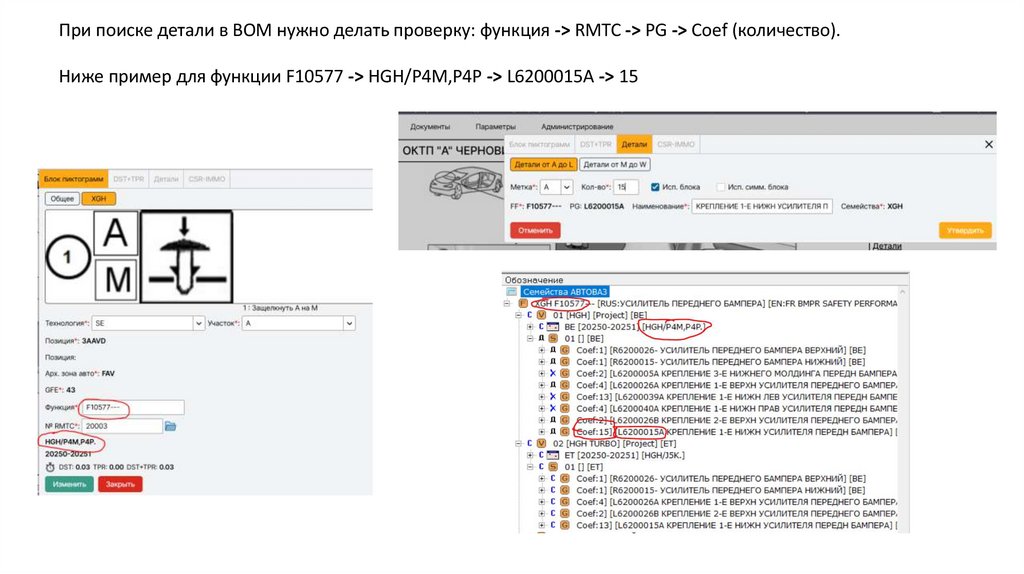This screenshot has height=574, width=1024.
Task: Click the calendar icon of BE [20250-20251] row
Action: (553, 327)
